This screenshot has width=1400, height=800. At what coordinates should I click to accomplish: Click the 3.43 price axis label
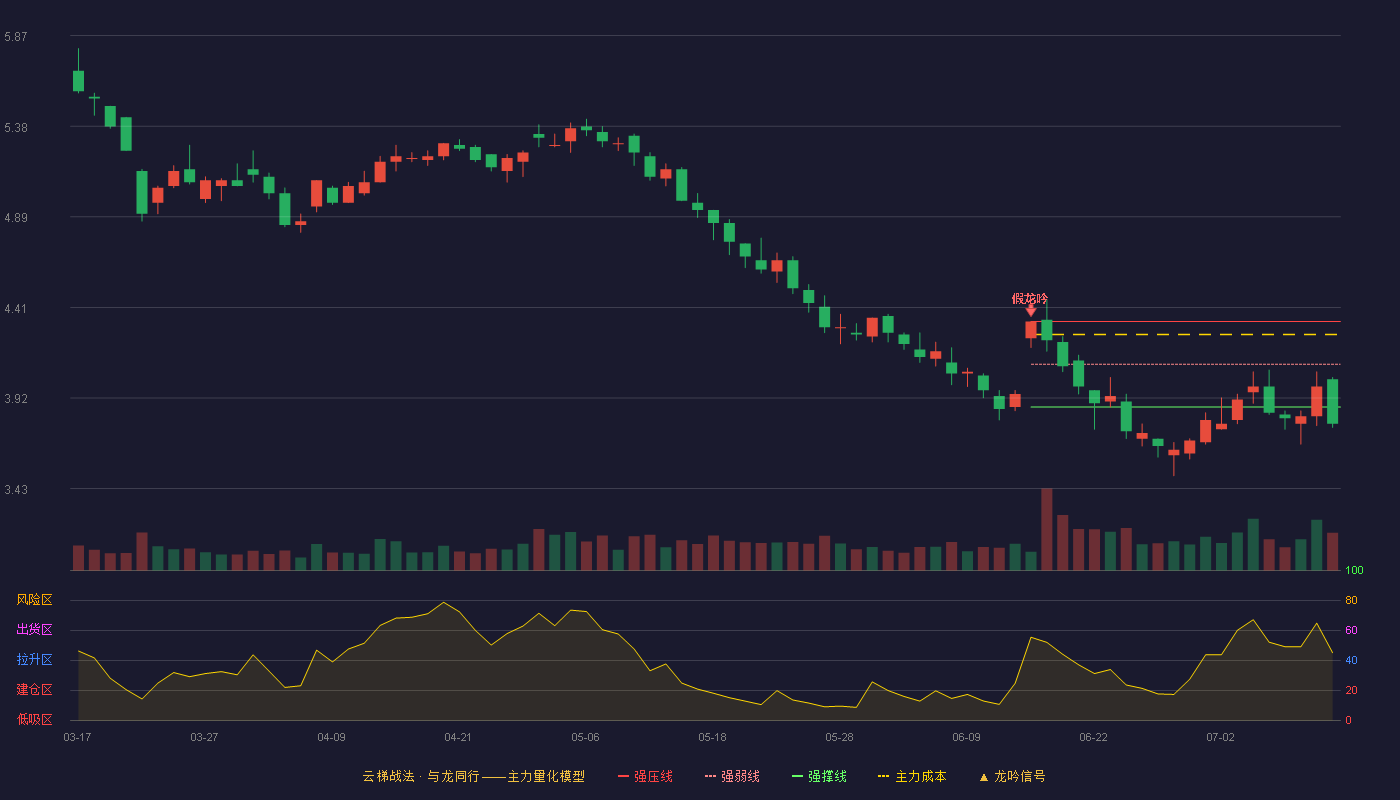16,490
